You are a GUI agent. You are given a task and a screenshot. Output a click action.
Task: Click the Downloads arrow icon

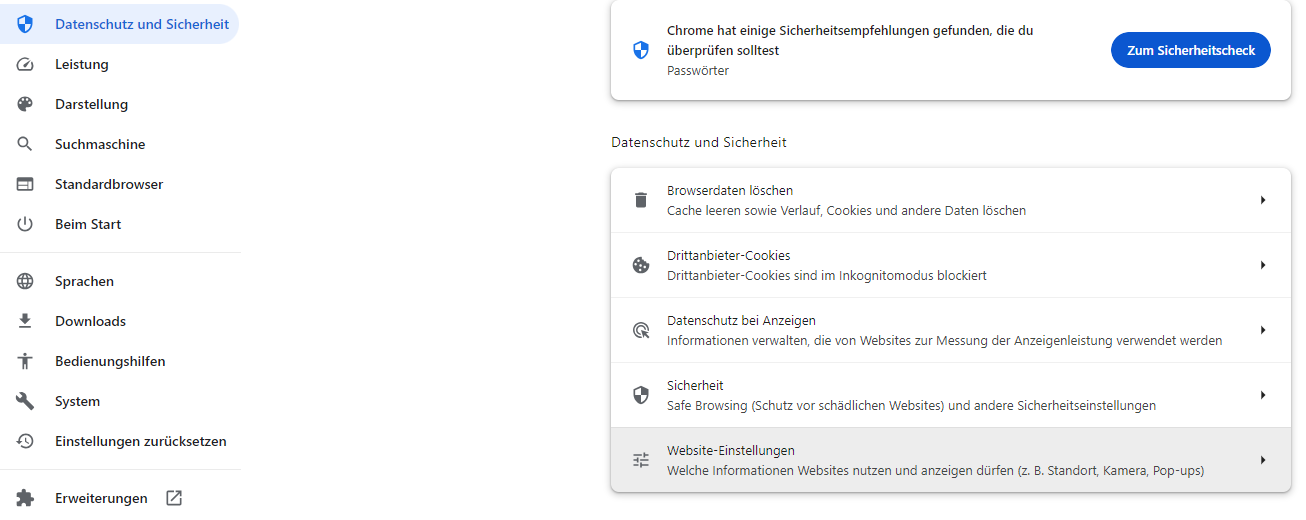25,321
